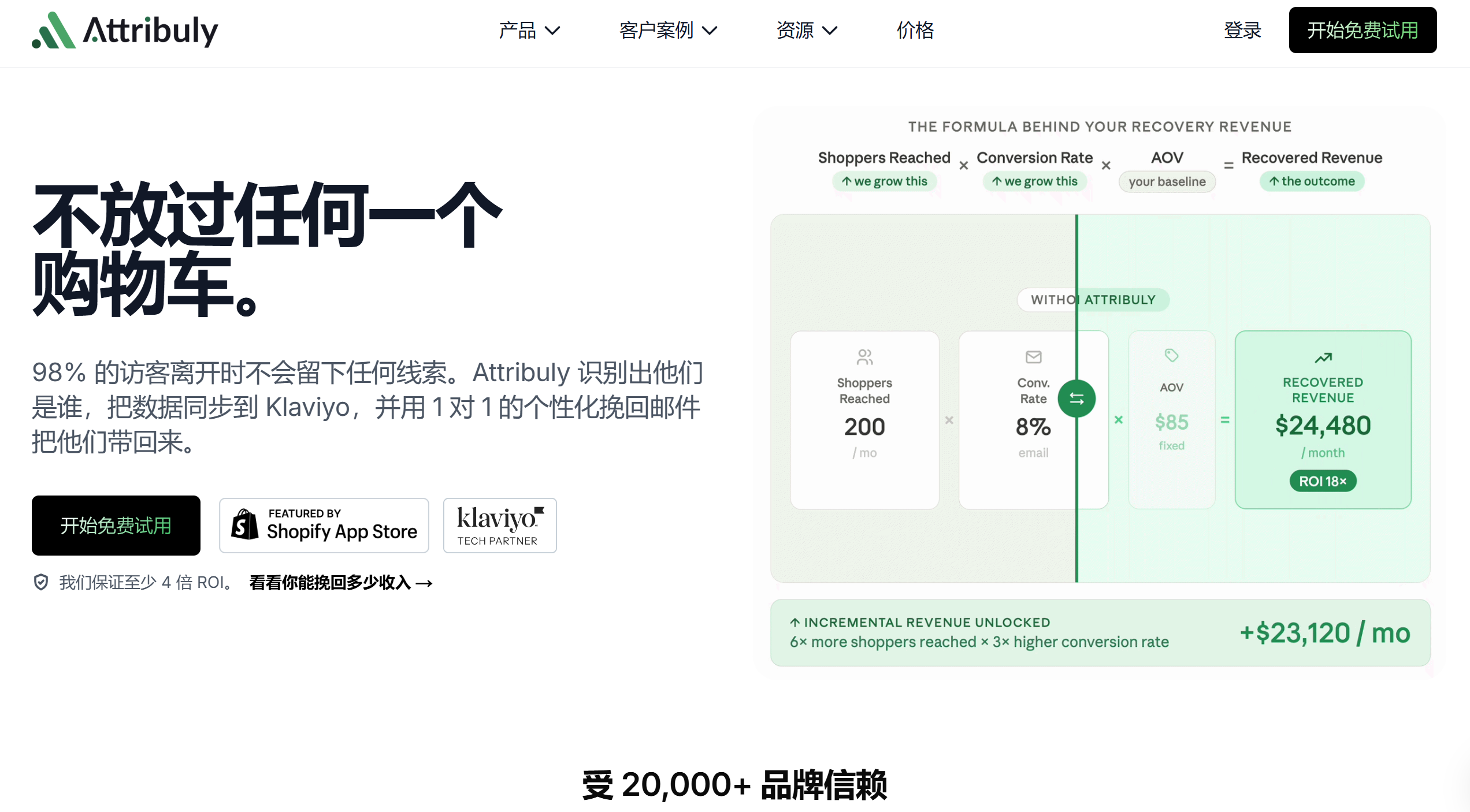Click the hero 开始免费试用 black button
1470x812 pixels.
tap(116, 526)
